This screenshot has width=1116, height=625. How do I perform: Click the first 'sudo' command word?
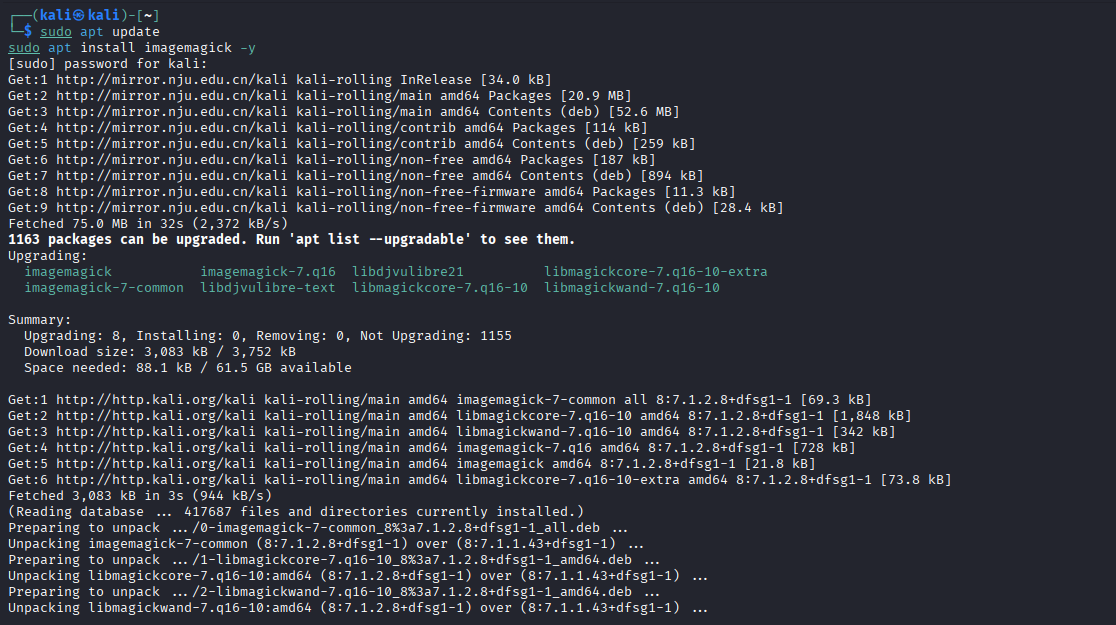click(56, 31)
